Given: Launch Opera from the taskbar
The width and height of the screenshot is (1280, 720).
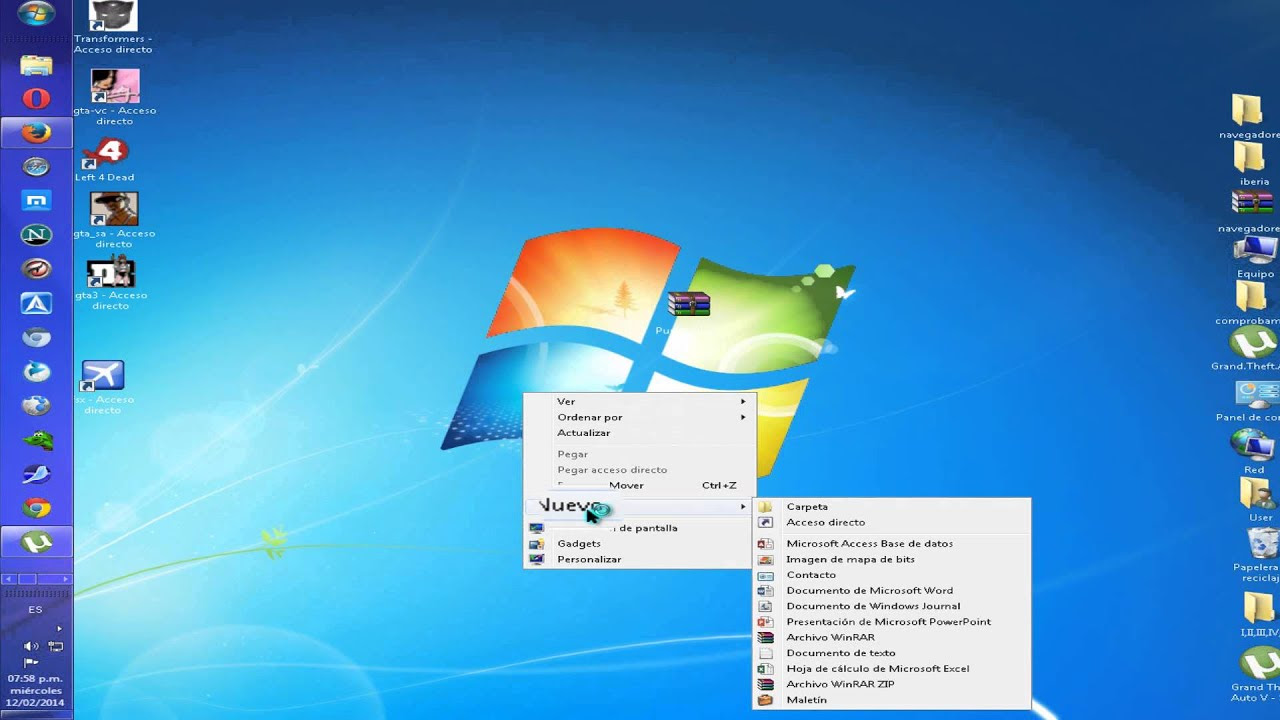Looking at the screenshot, I should (x=36, y=98).
